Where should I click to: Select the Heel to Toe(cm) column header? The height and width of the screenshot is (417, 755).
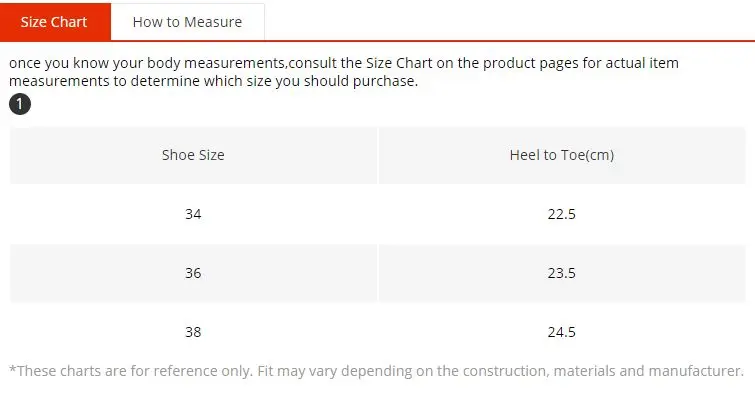[562, 155]
